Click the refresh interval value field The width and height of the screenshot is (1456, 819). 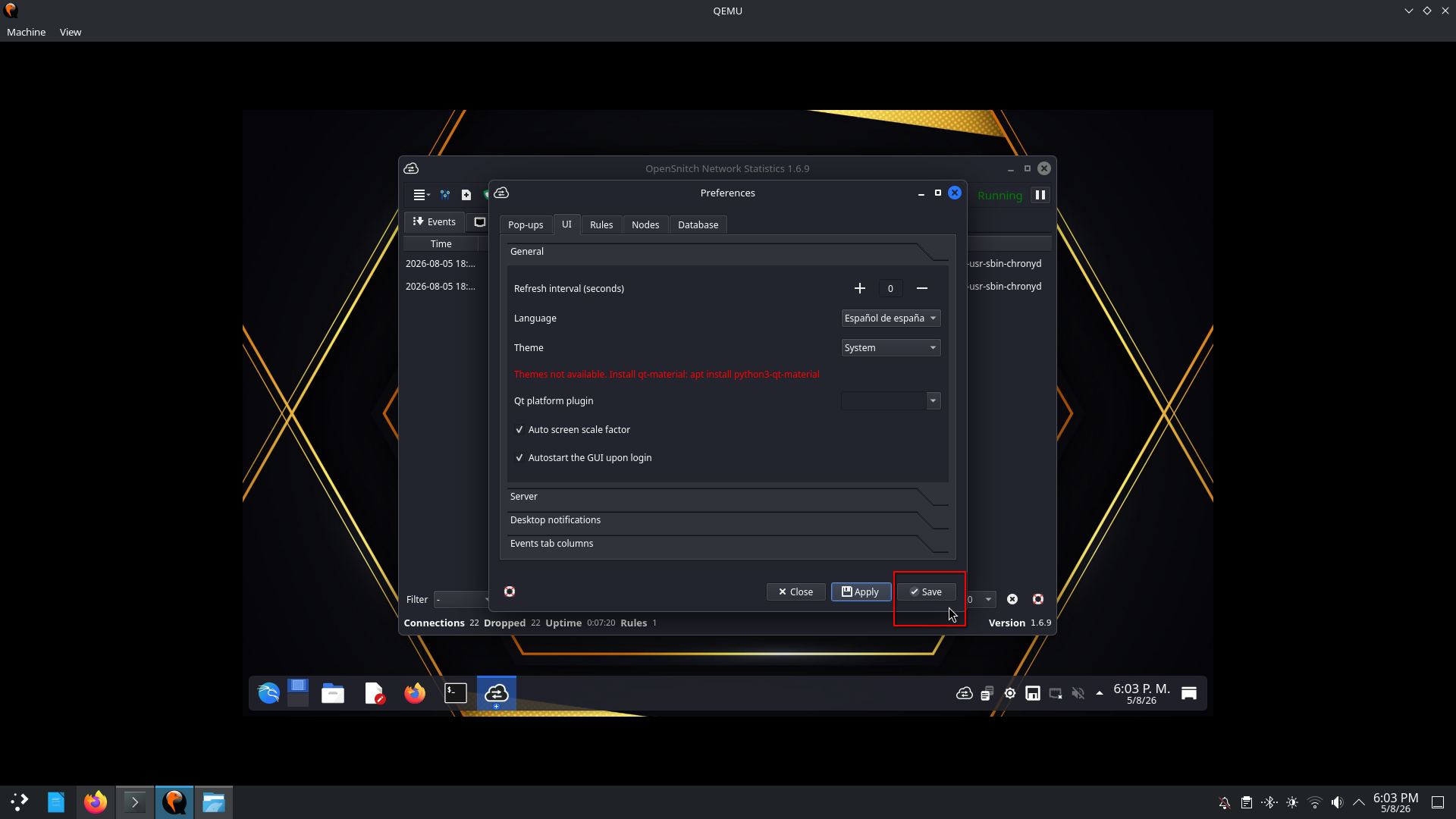(890, 288)
